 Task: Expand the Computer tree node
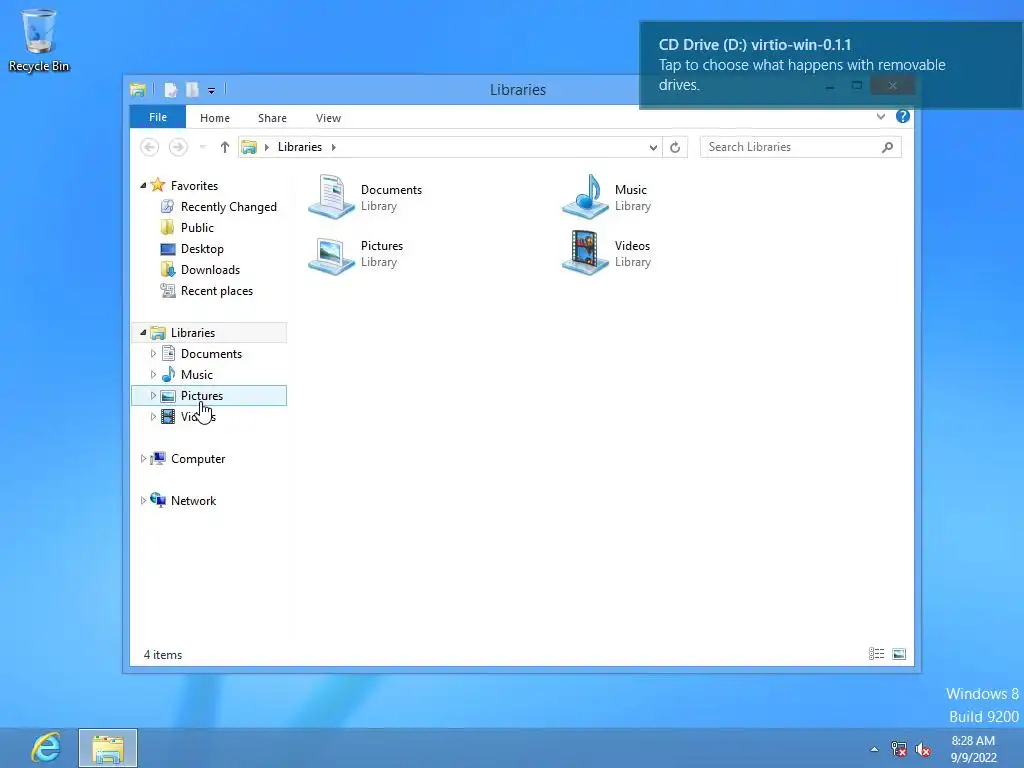tap(143, 458)
